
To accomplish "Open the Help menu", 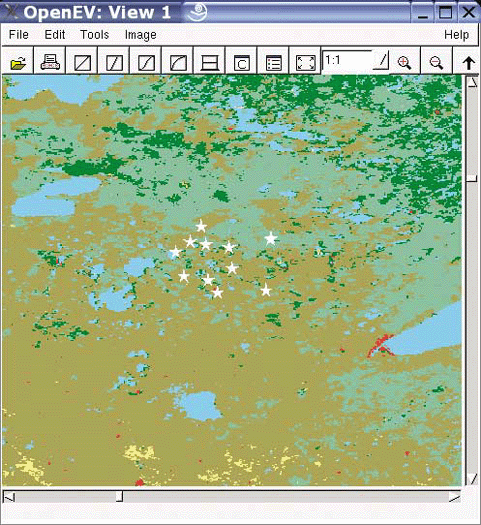I will click(x=457, y=34).
